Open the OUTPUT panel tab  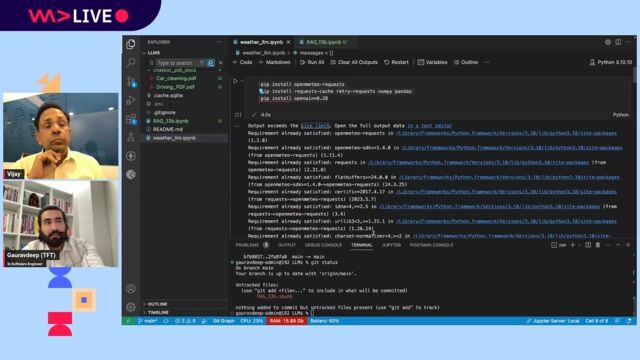[287, 245]
